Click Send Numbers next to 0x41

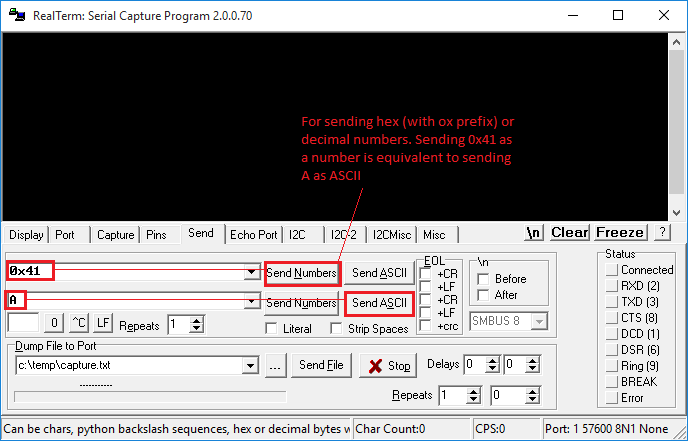[x=301, y=273]
